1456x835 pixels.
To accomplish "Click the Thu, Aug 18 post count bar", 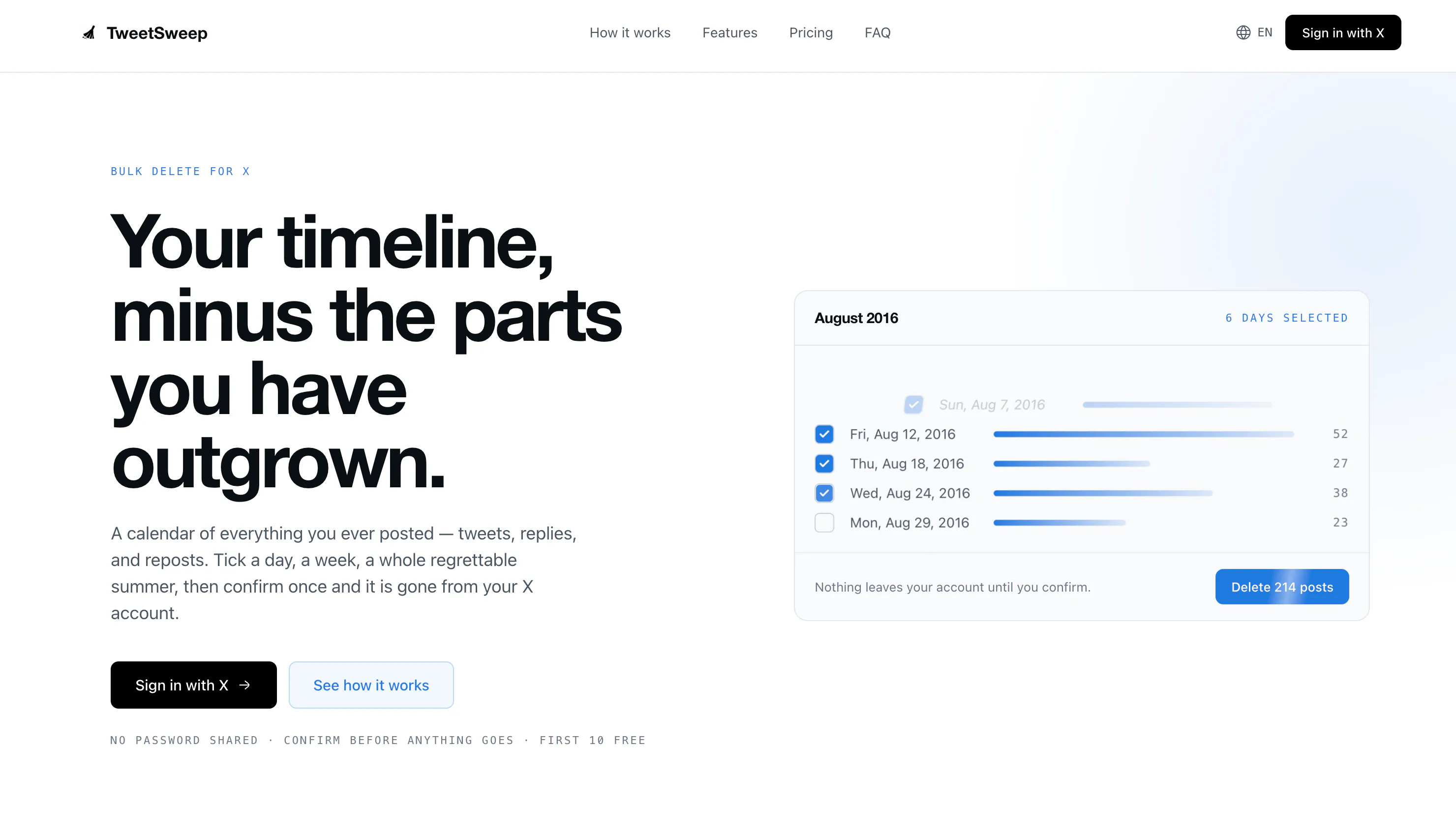I will [x=1071, y=463].
